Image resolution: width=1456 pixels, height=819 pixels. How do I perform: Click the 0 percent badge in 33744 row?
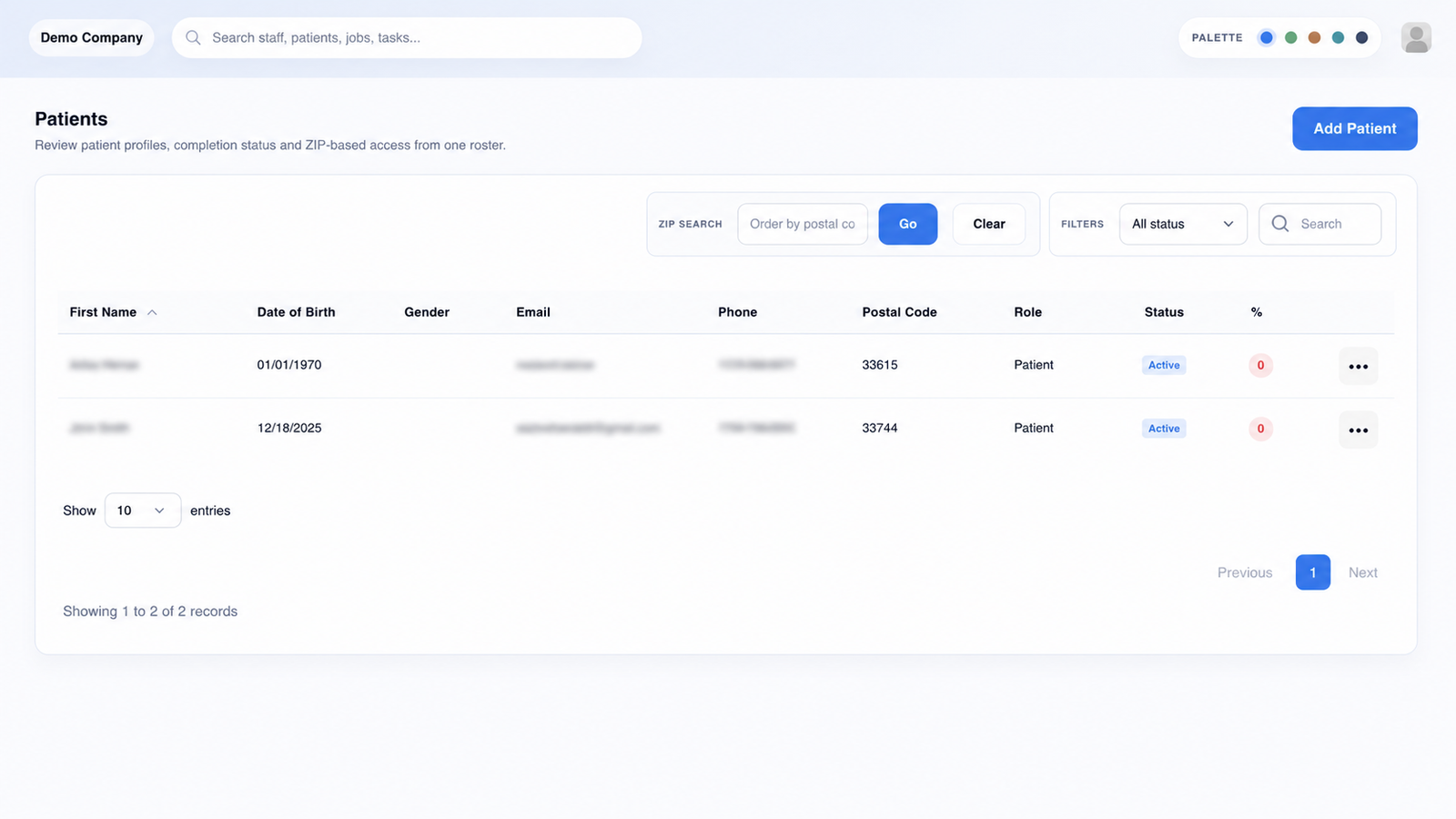tap(1260, 429)
